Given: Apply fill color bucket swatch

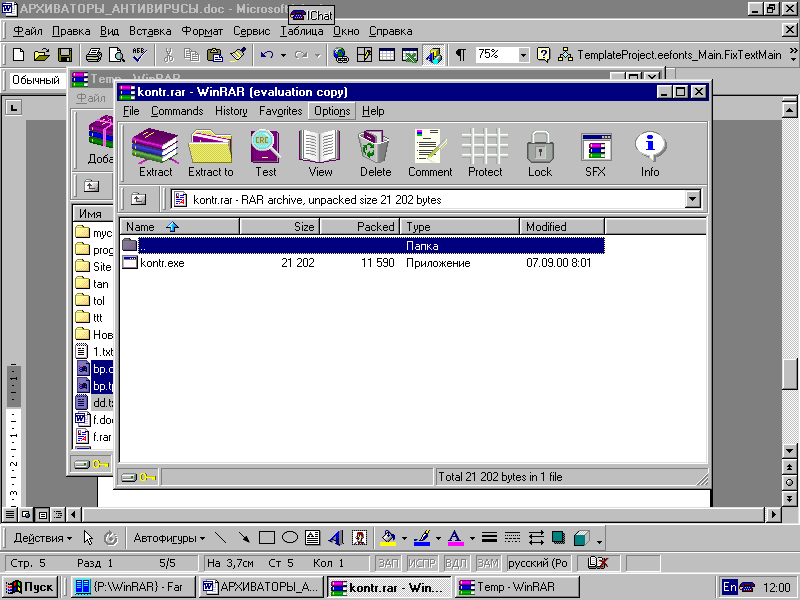Looking at the screenshot, I should [x=388, y=538].
